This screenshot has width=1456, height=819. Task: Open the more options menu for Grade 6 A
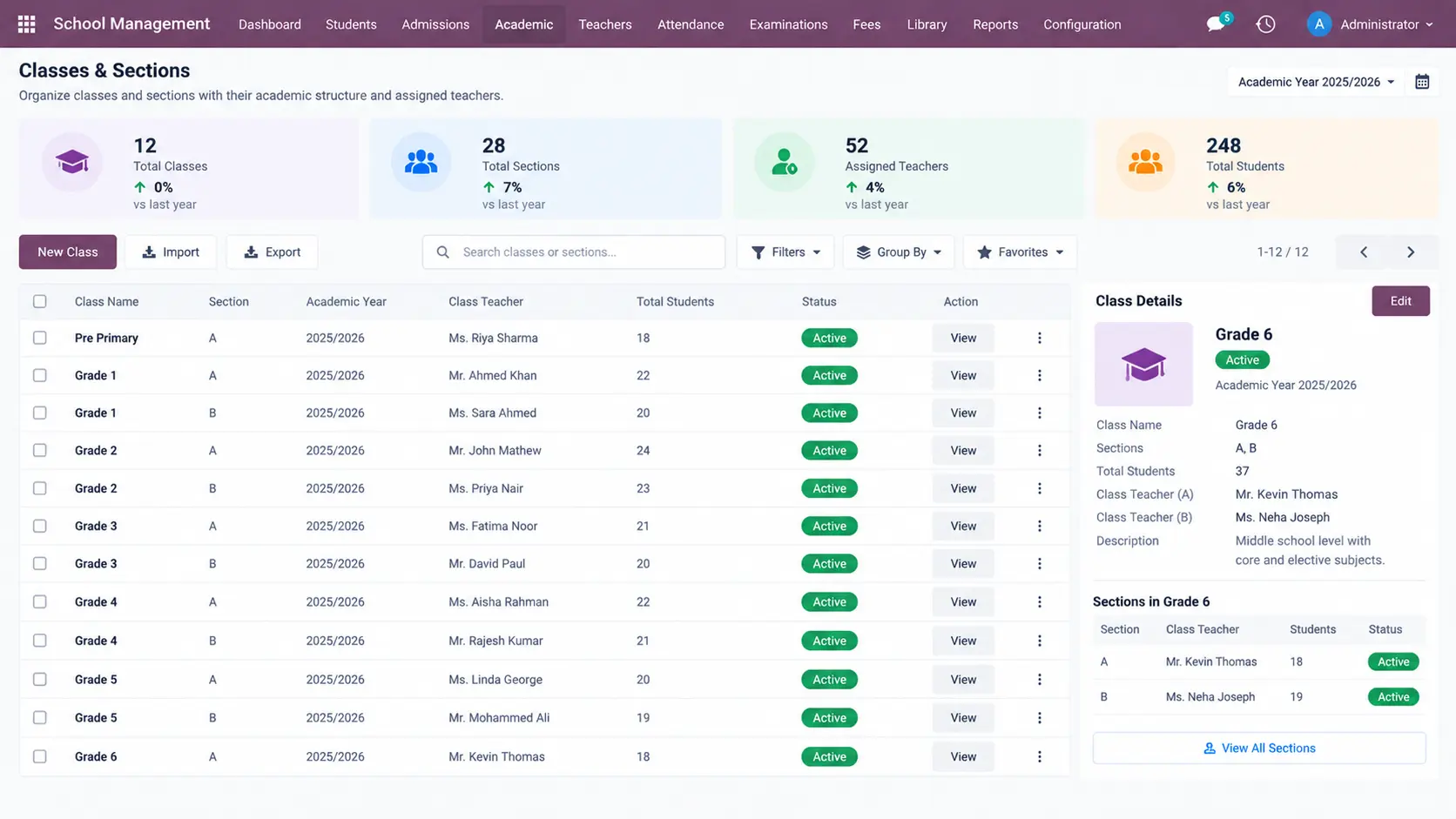tap(1039, 757)
